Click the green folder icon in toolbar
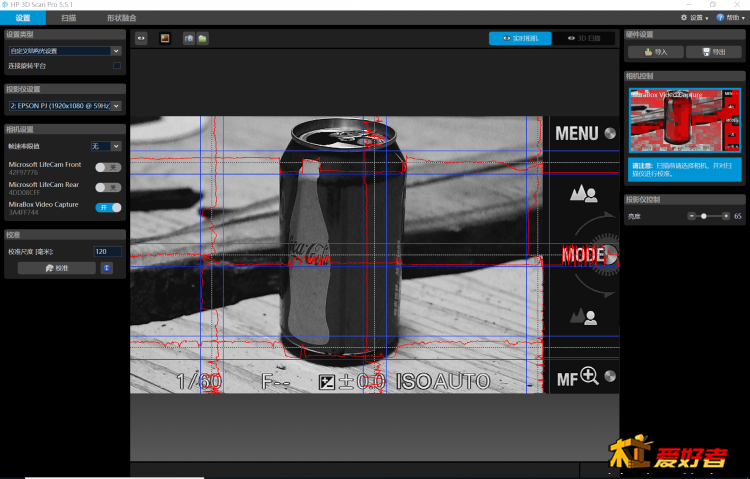 point(202,38)
